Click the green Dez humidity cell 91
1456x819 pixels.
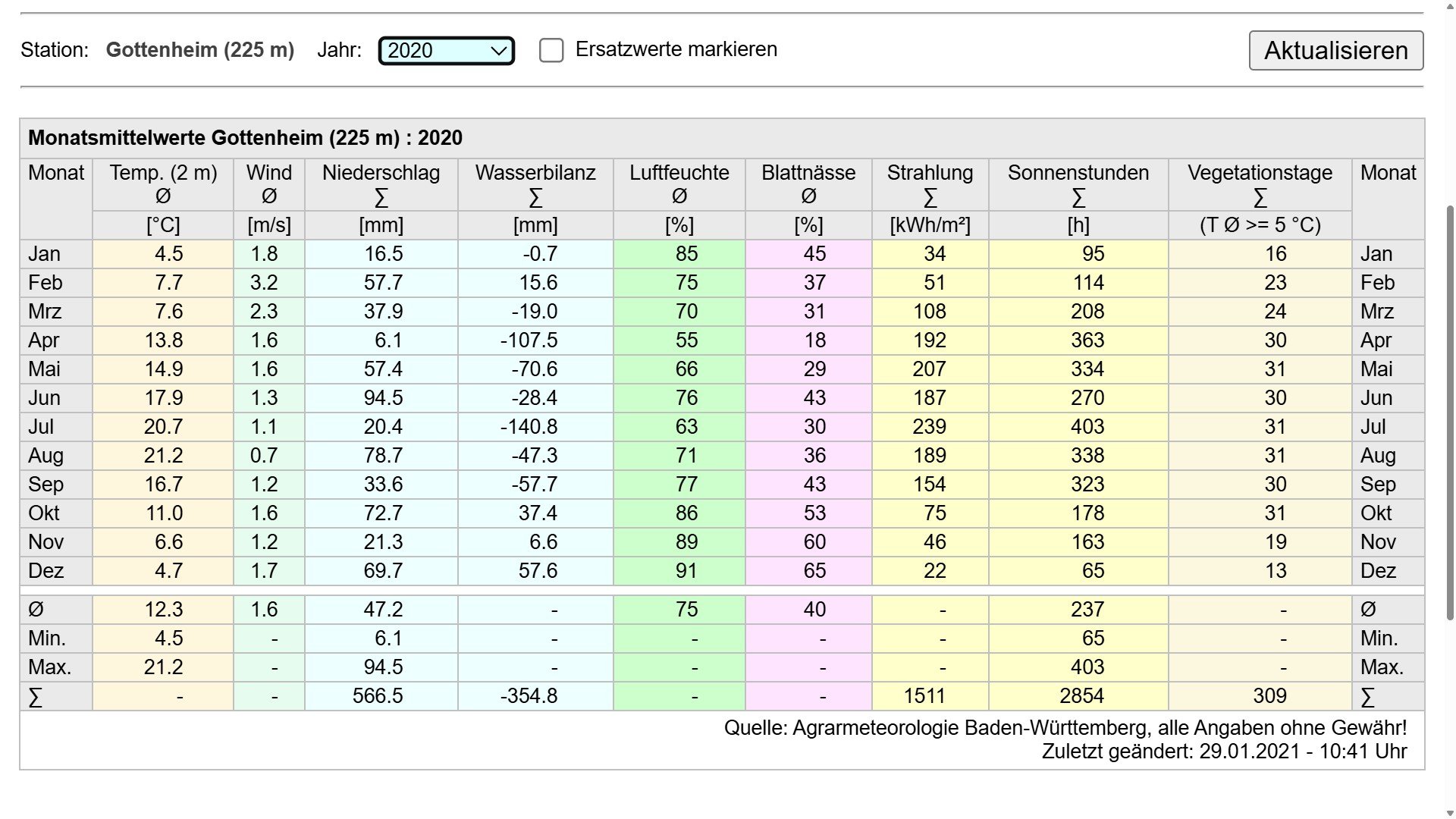click(x=686, y=571)
